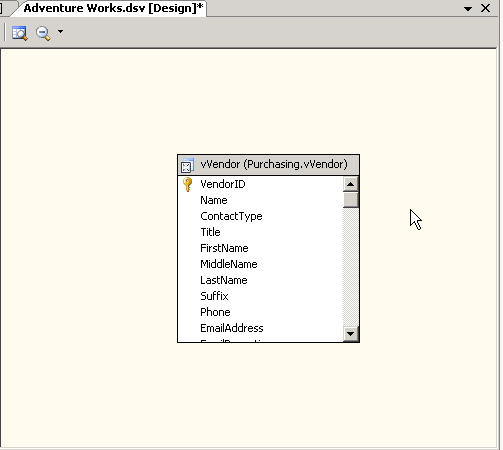503x450 pixels.
Task: Select the vVendor (Purchasing.vVendor) header
Action: point(268,165)
